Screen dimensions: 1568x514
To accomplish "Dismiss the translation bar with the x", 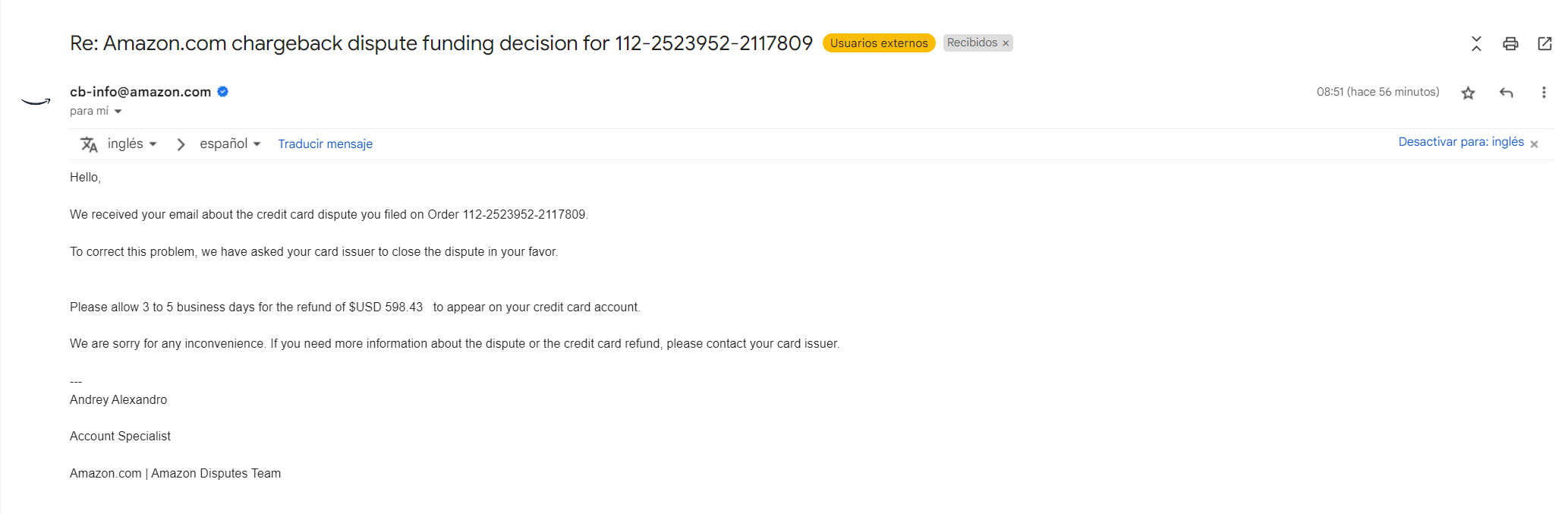I will (x=1534, y=144).
